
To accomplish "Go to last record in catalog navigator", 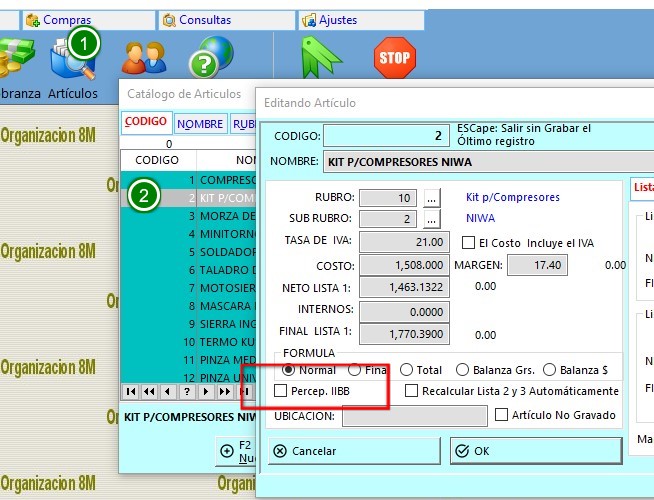I will pyautogui.click(x=245, y=392).
